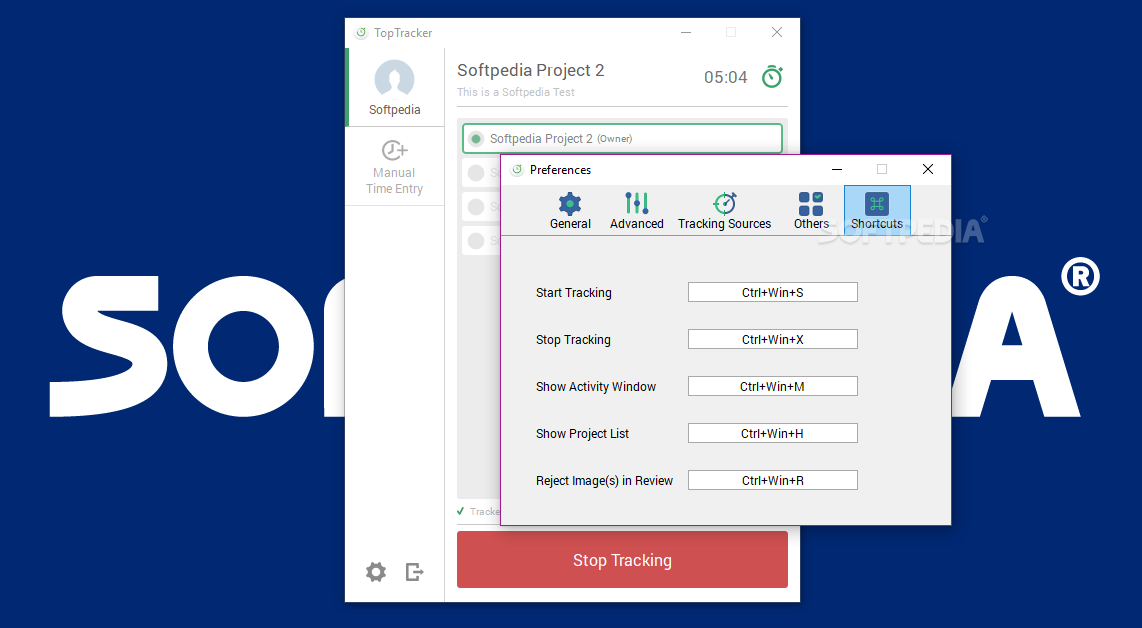Click the green stopwatch timer icon
This screenshot has height=628, width=1142.
click(x=773, y=76)
